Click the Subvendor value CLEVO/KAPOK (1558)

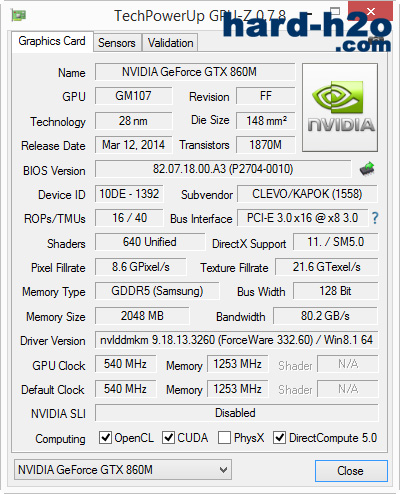[x=307, y=194]
